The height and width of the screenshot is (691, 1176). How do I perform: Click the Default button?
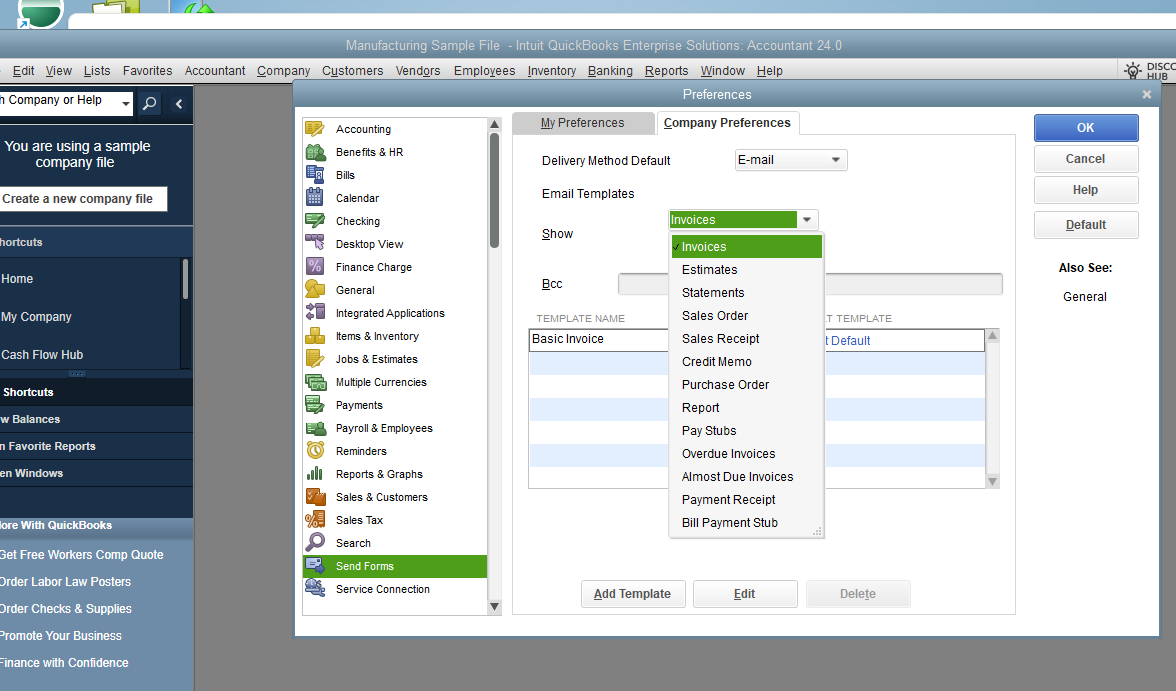pyautogui.click(x=1086, y=225)
